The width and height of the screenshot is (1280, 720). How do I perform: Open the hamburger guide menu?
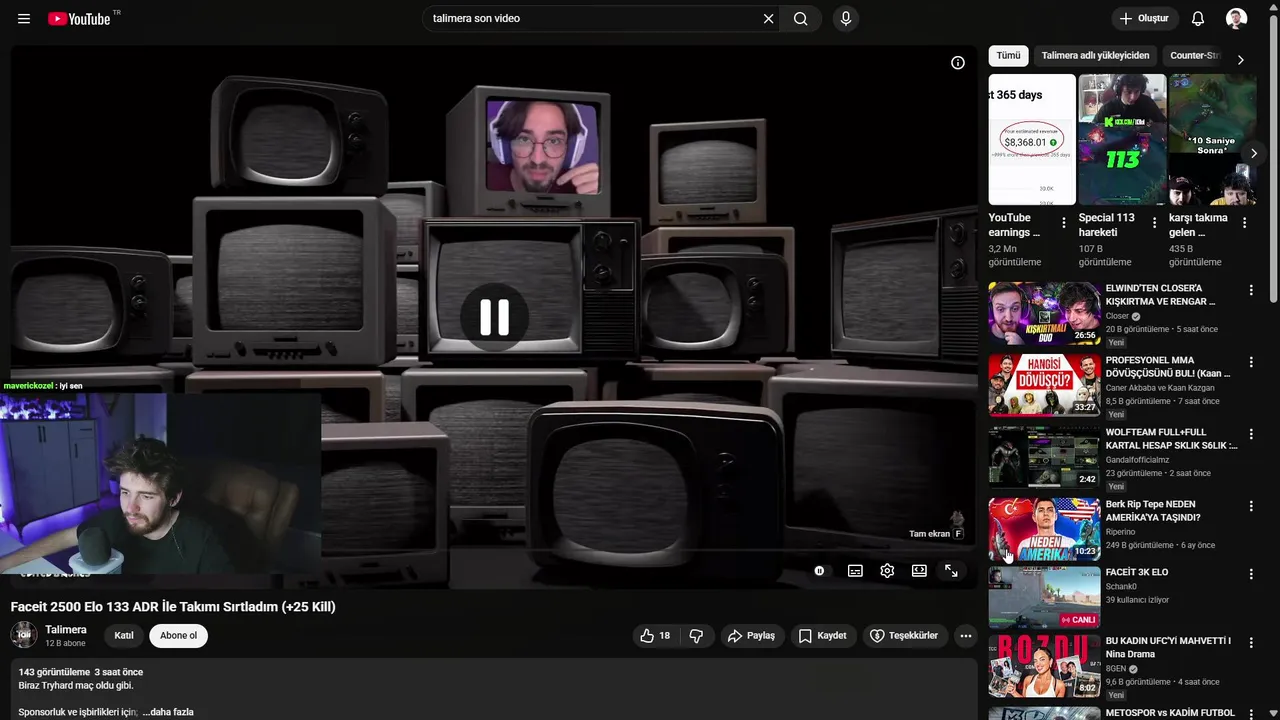24,19
